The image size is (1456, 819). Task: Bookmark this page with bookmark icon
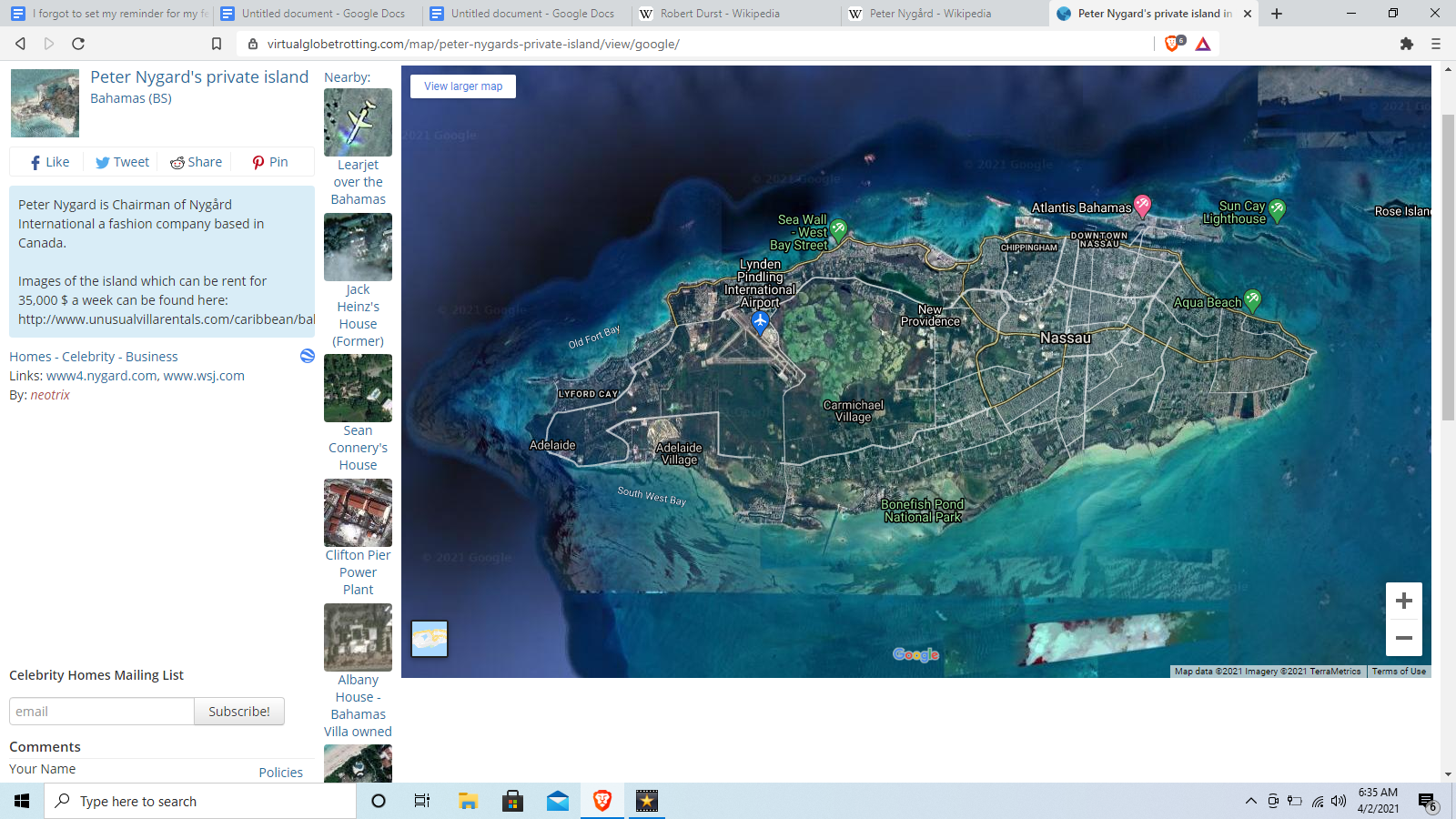pyautogui.click(x=217, y=44)
